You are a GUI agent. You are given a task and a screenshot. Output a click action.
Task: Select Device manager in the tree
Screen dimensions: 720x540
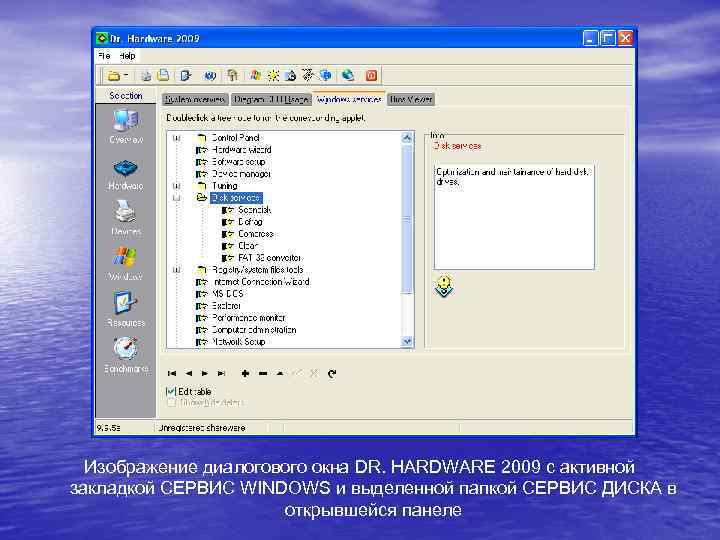point(241,174)
